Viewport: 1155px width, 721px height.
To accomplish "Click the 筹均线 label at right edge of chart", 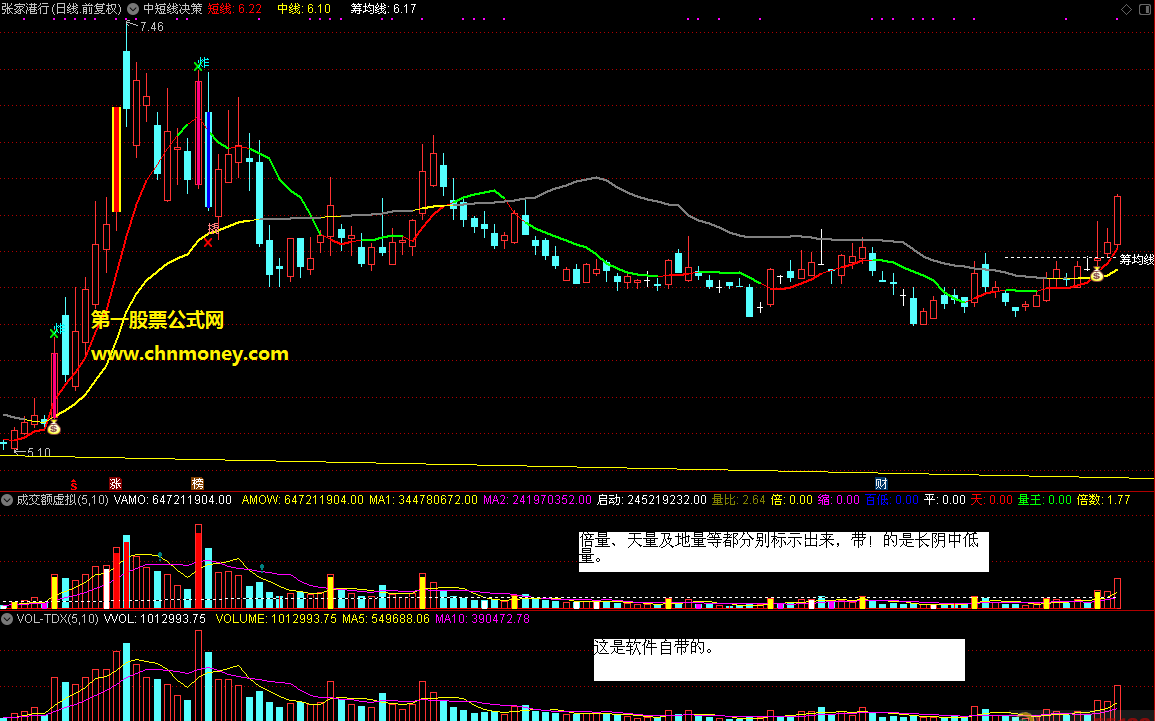I will tap(1137, 259).
